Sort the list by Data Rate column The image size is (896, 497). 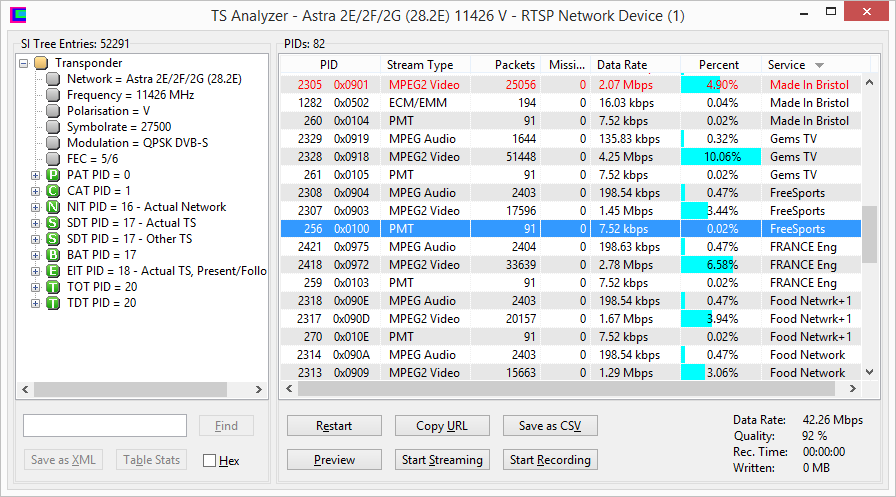click(x=636, y=65)
